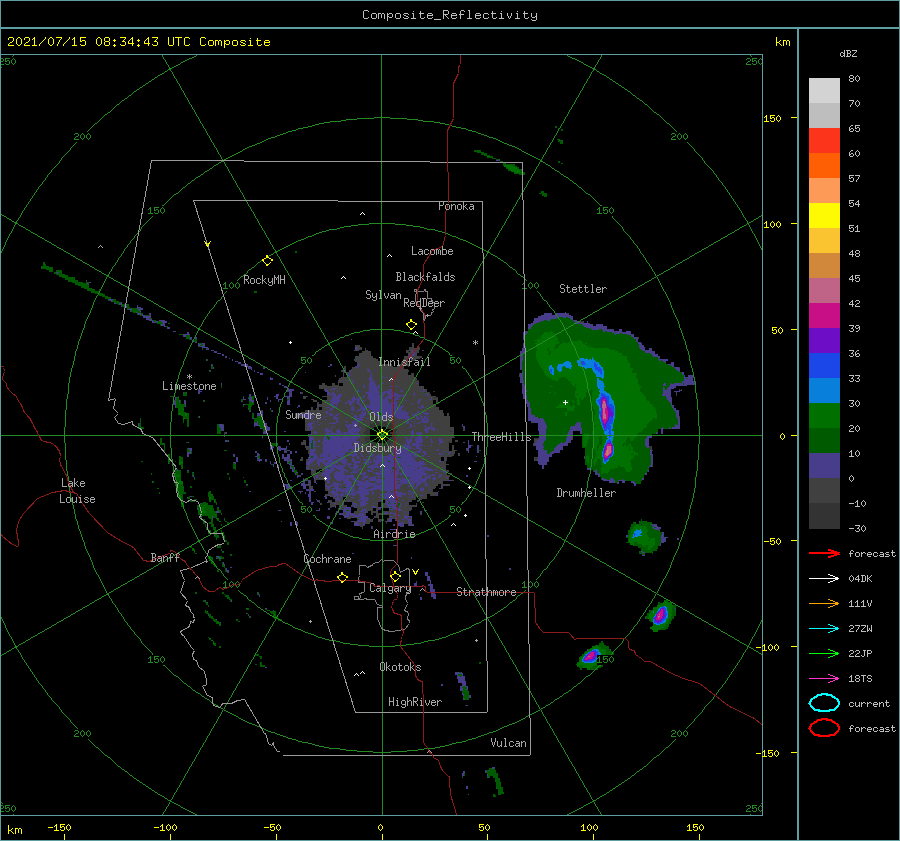Screen dimensions: 900x841
Task: Click the Banff town label
Action: coord(165,557)
